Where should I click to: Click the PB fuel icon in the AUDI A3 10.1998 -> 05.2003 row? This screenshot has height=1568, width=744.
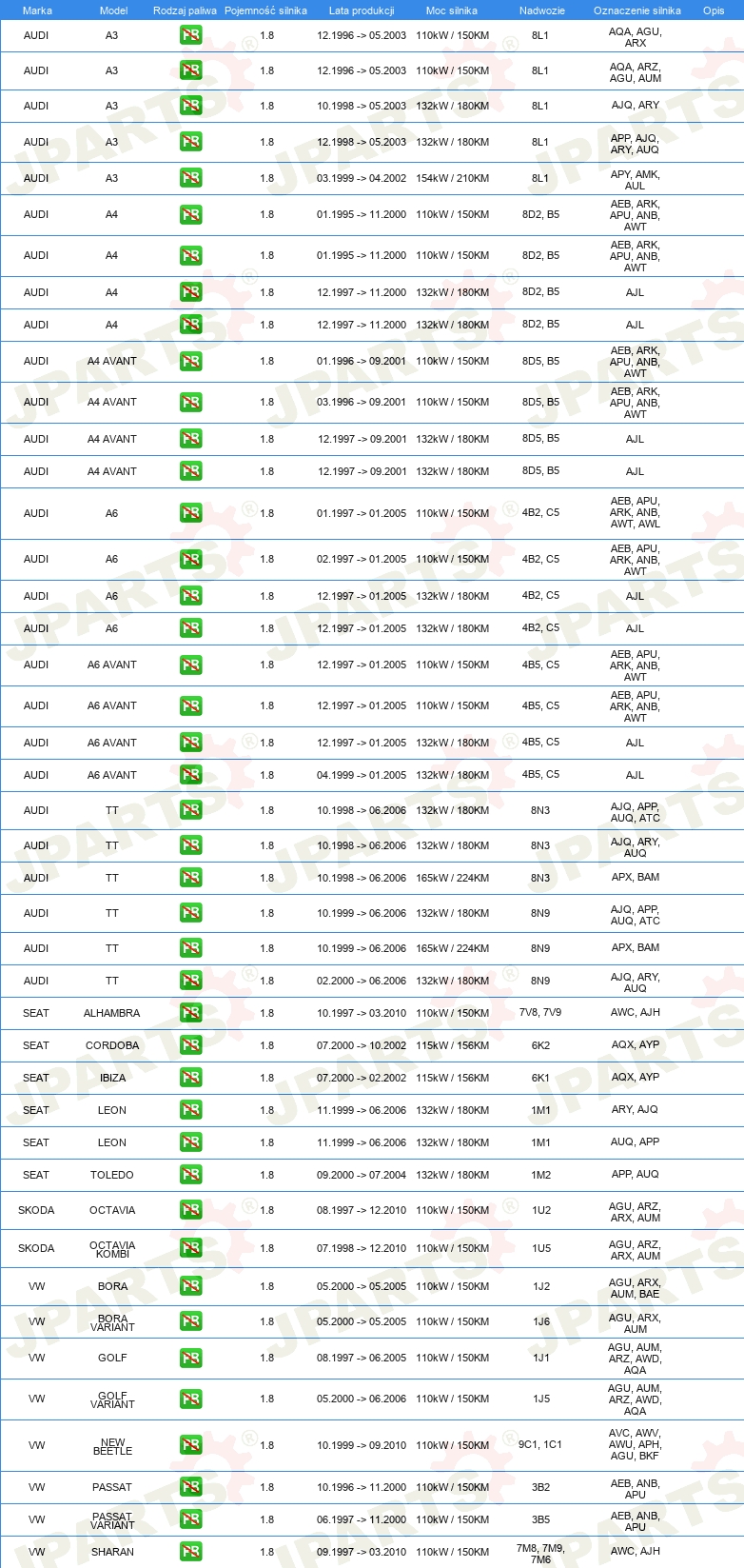click(191, 106)
